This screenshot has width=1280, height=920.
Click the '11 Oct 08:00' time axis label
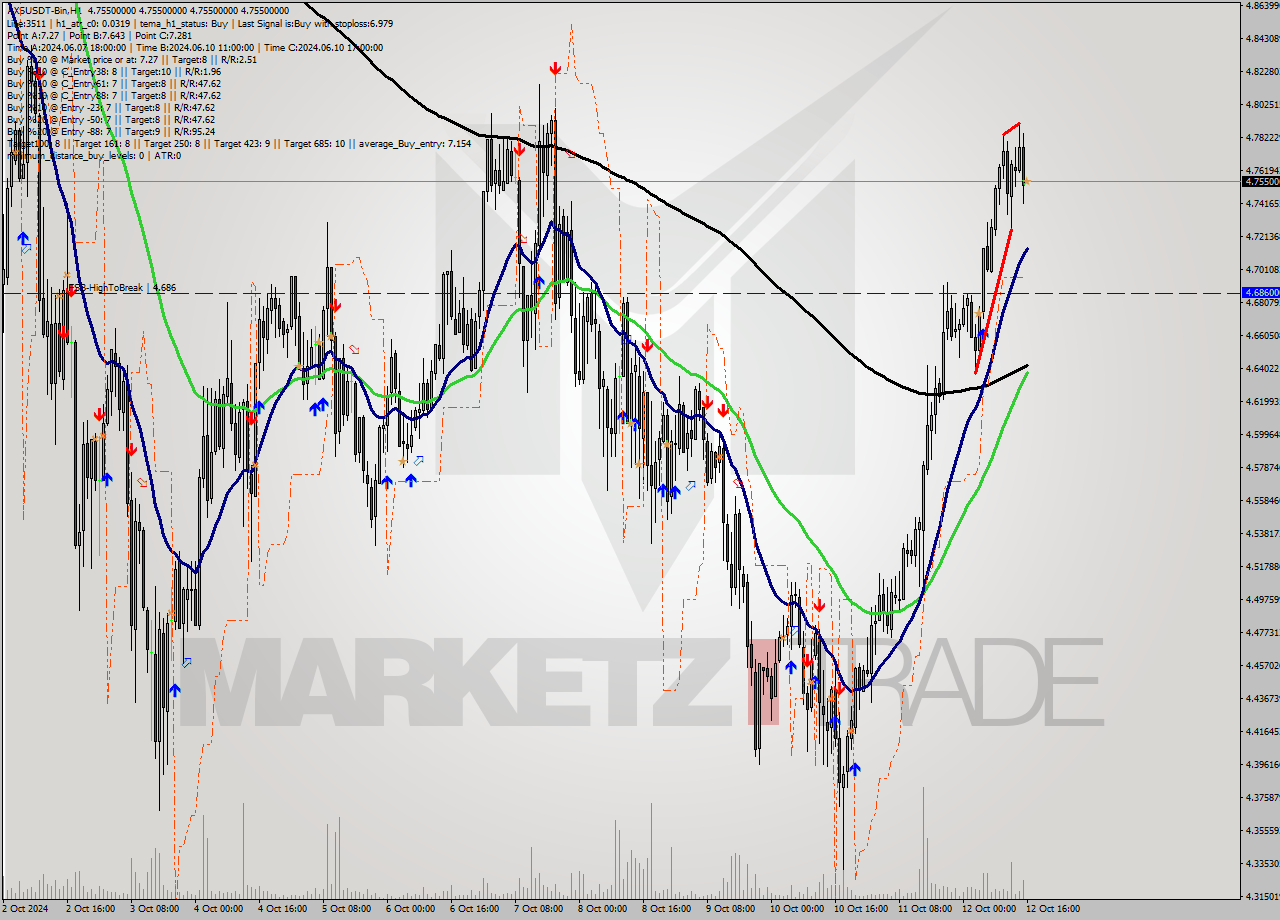[926, 909]
